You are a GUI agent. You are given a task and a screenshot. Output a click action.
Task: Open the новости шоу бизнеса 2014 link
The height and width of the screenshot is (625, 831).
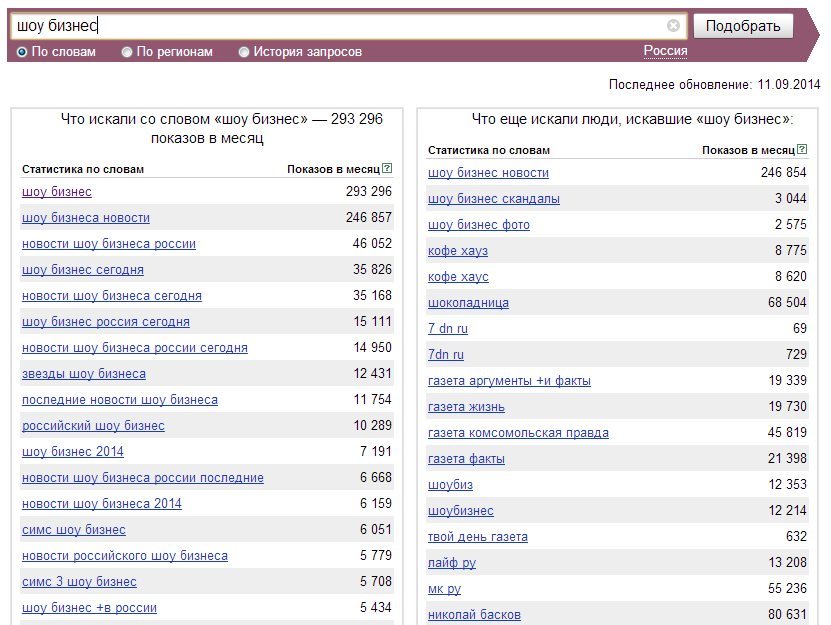[102, 503]
